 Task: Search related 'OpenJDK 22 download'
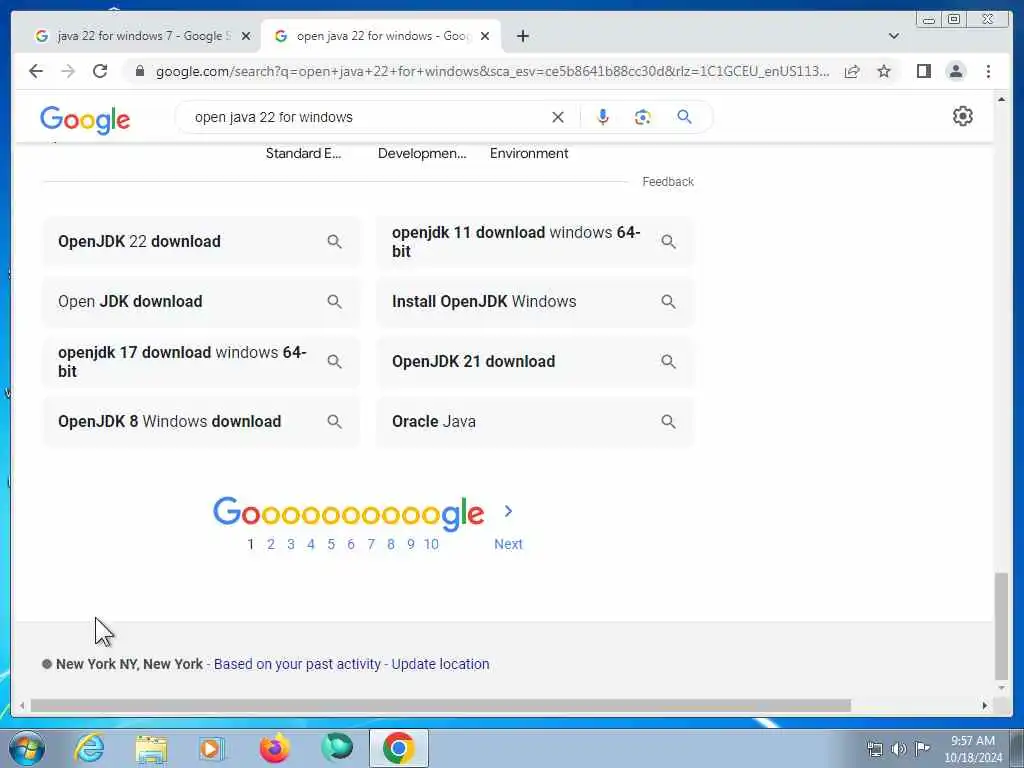[200, 242]
